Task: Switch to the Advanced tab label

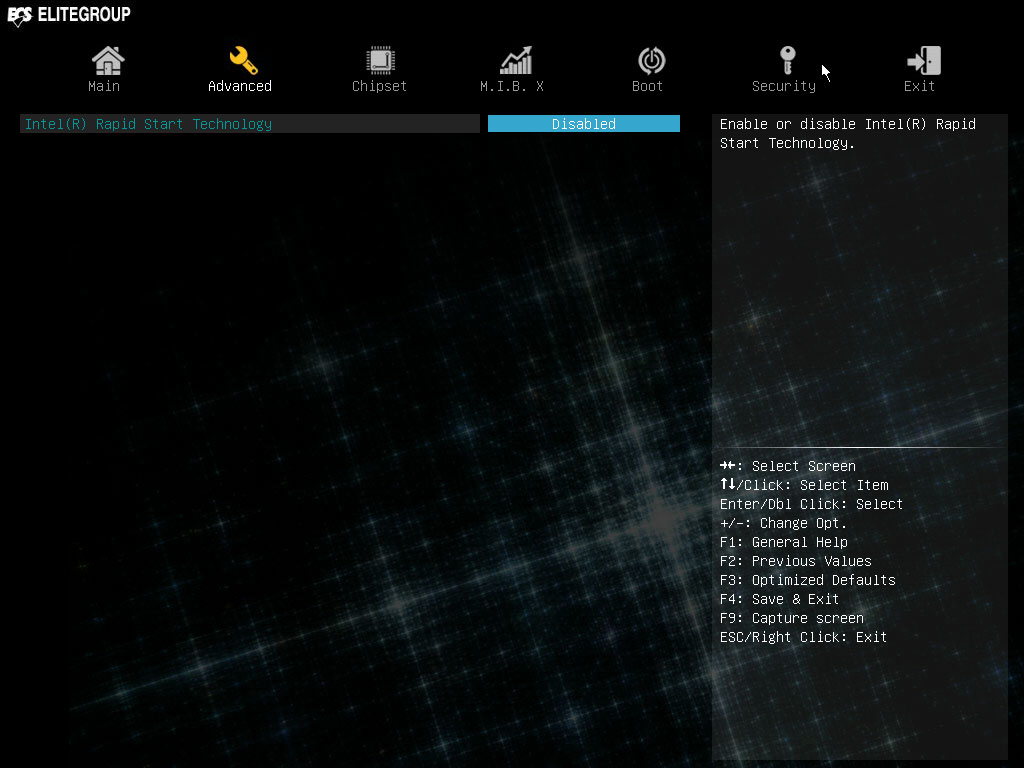Action: point(240,86)
